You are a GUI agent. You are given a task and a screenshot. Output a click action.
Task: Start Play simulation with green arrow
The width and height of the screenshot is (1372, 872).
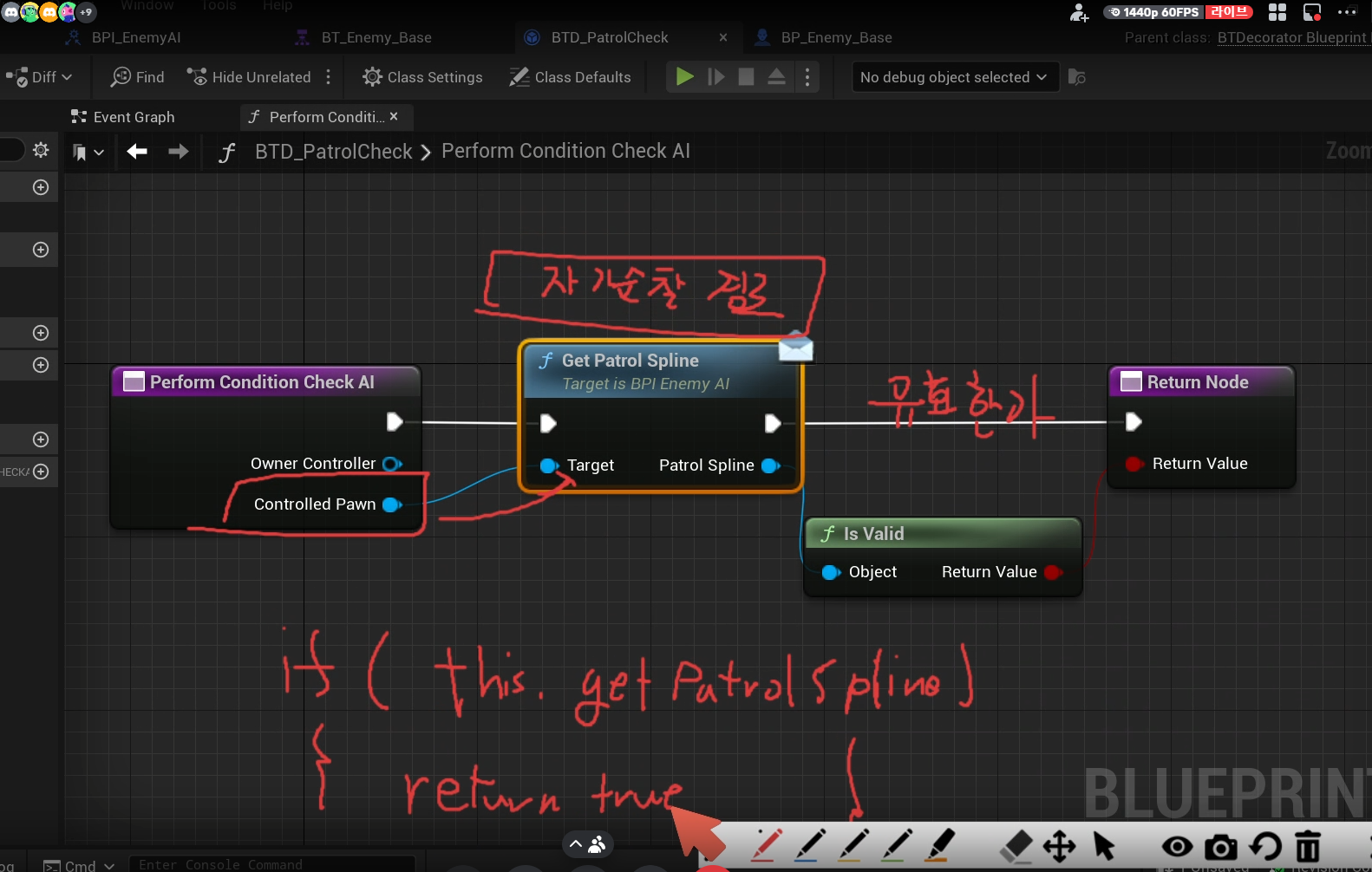click(684, 77)
